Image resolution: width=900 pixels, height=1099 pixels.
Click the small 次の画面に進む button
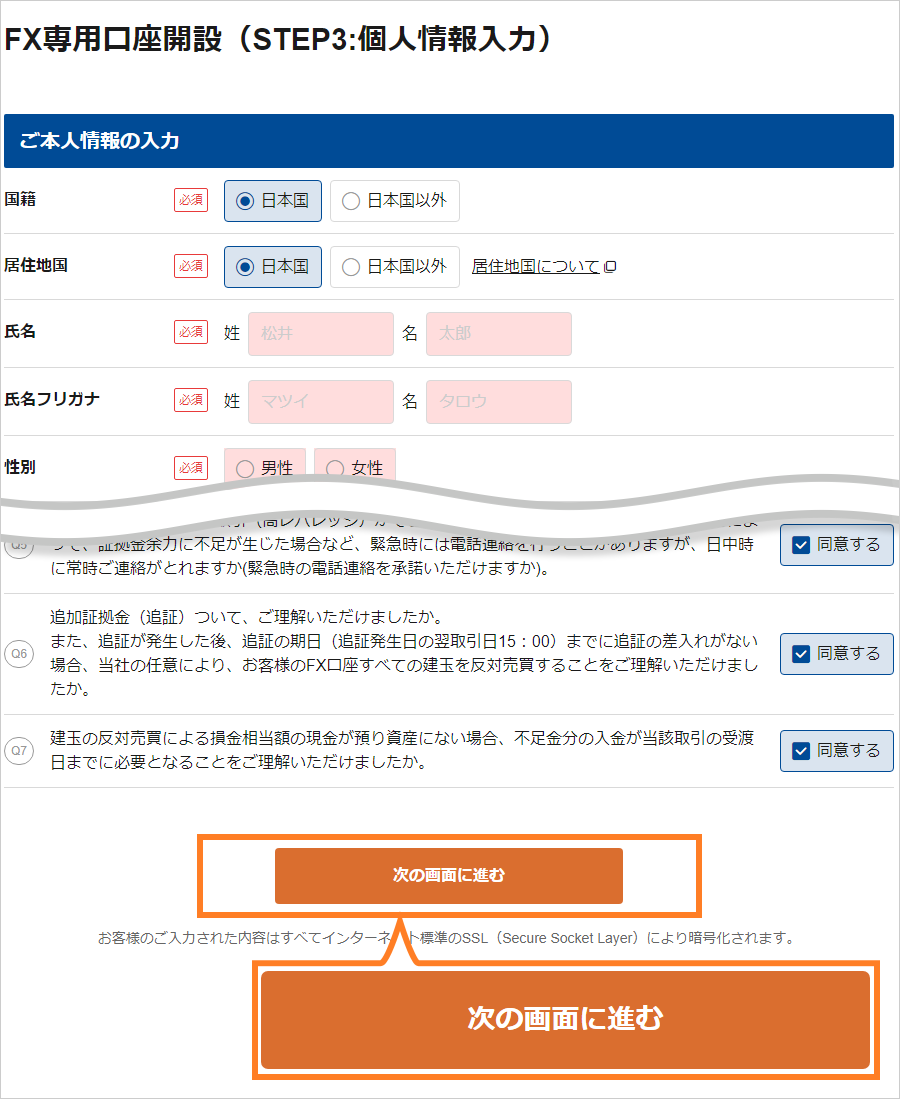449,875
